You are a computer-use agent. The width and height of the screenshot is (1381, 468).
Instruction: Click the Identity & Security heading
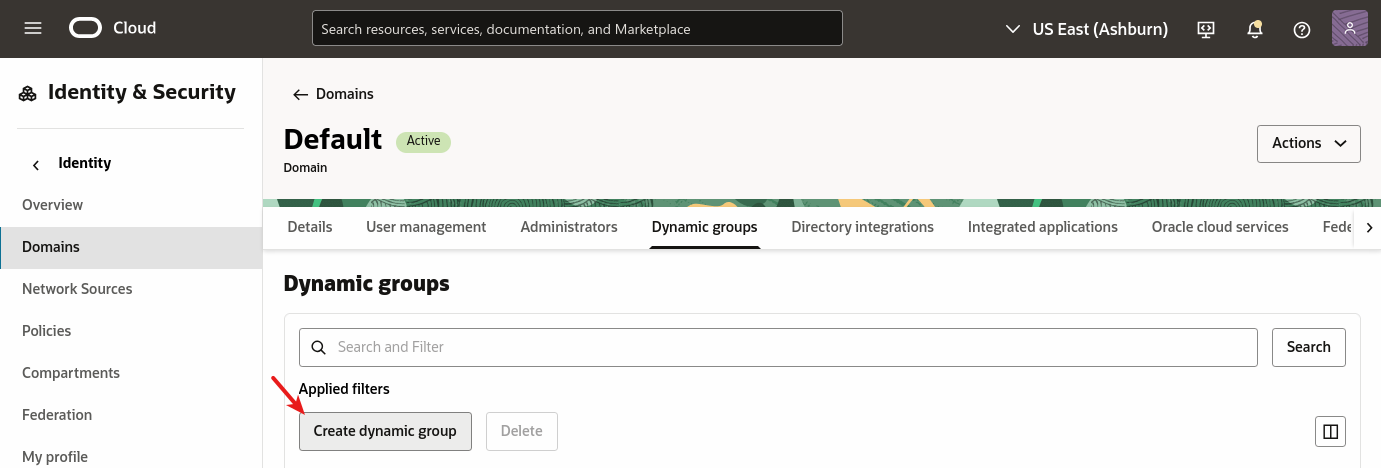point(142,92)
